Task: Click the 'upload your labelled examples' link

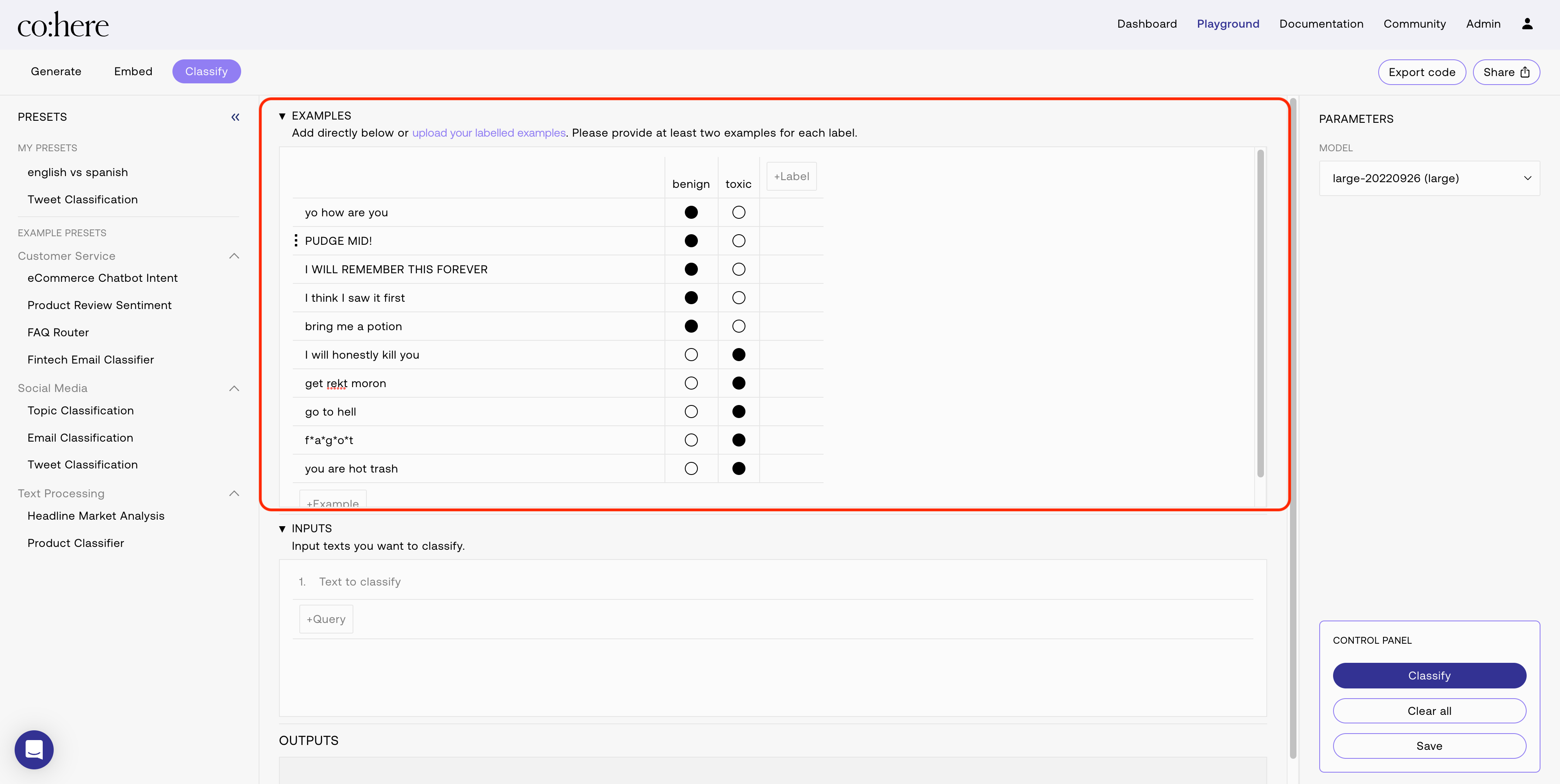Action: click(x=489, y=133)
